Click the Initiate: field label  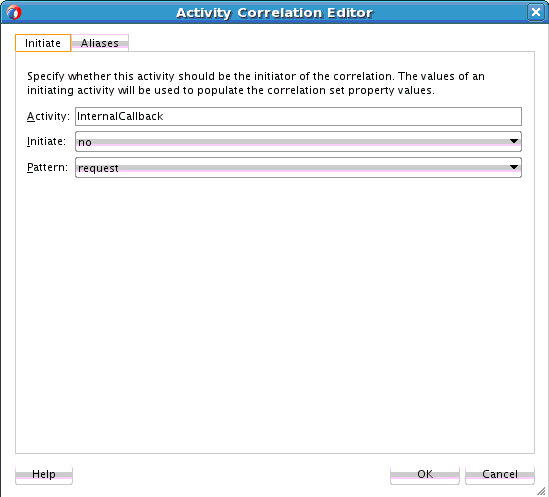click(46, 141)
